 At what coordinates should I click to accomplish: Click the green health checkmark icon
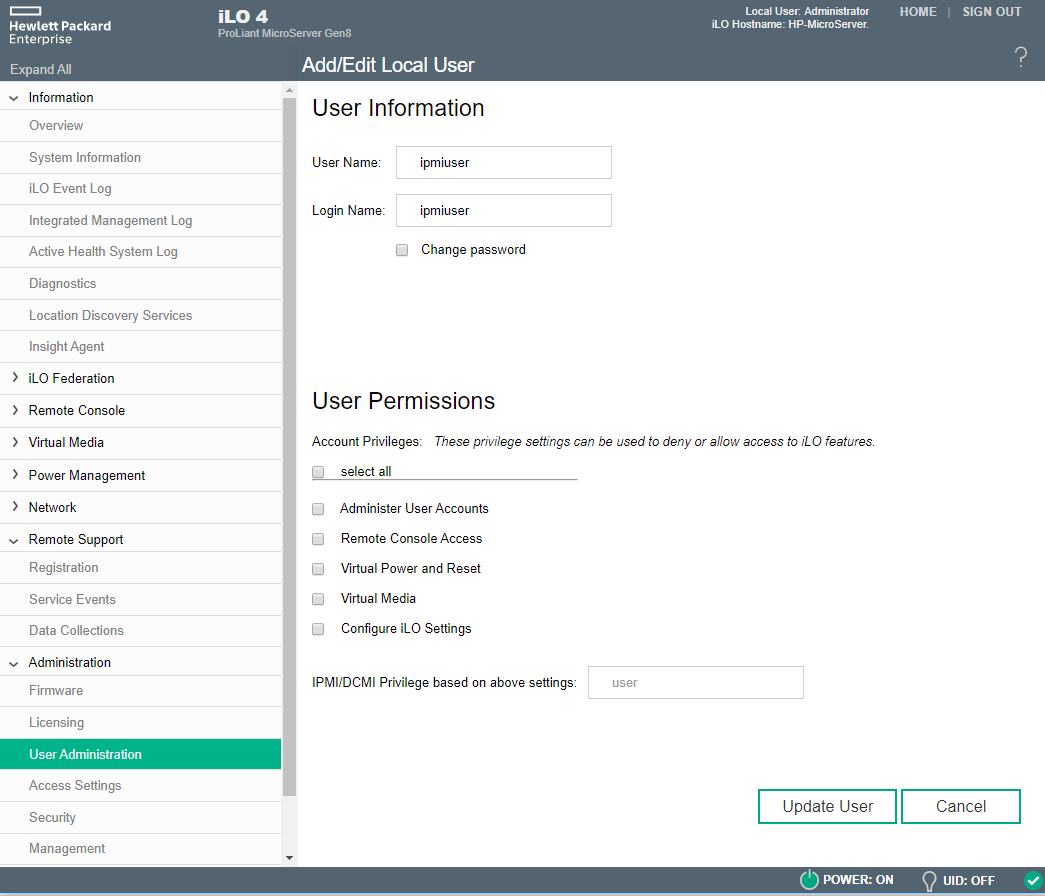(1034, 880)
